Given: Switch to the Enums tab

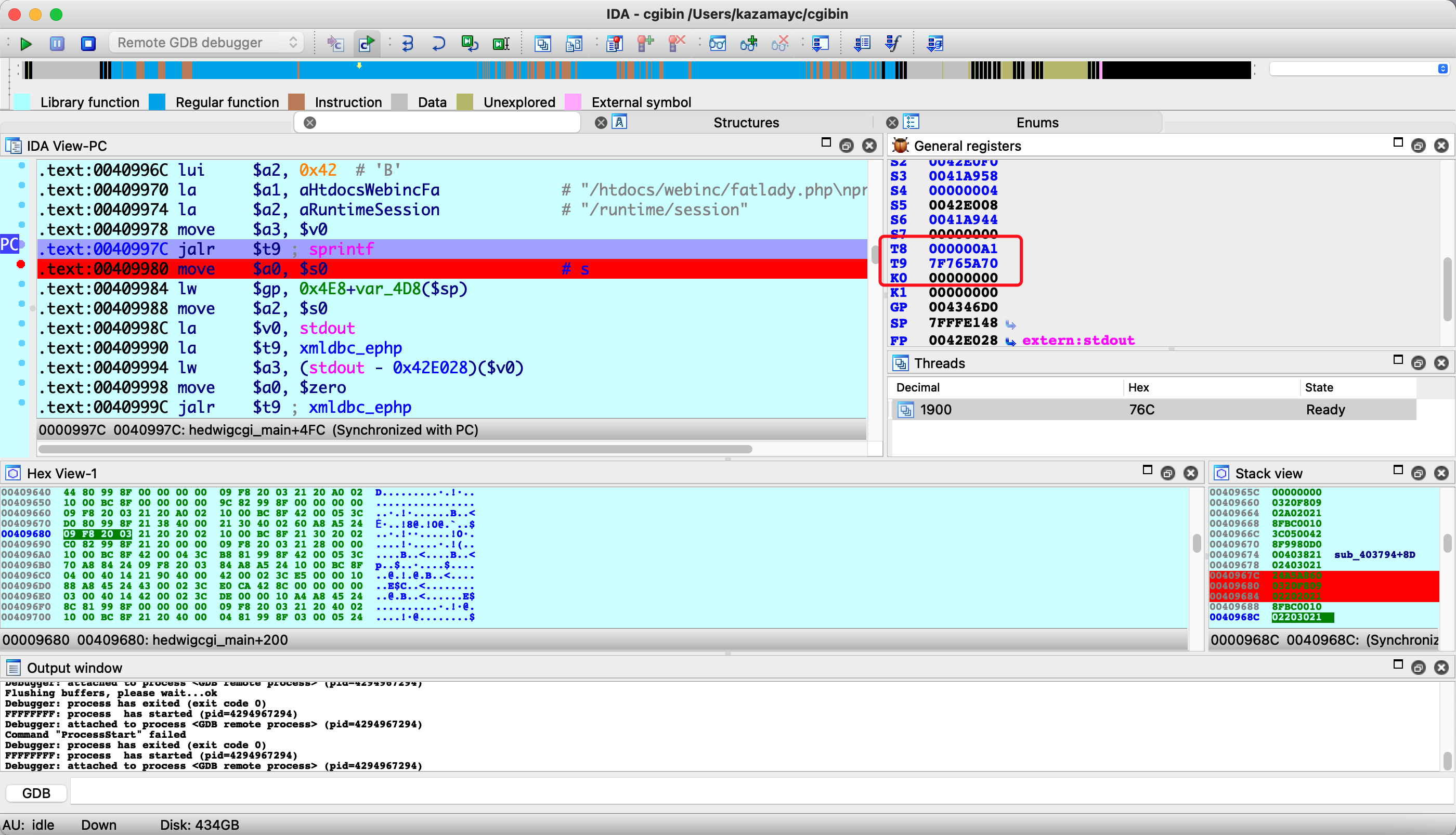Looking at the screenshot, I should click(1037, 123).
